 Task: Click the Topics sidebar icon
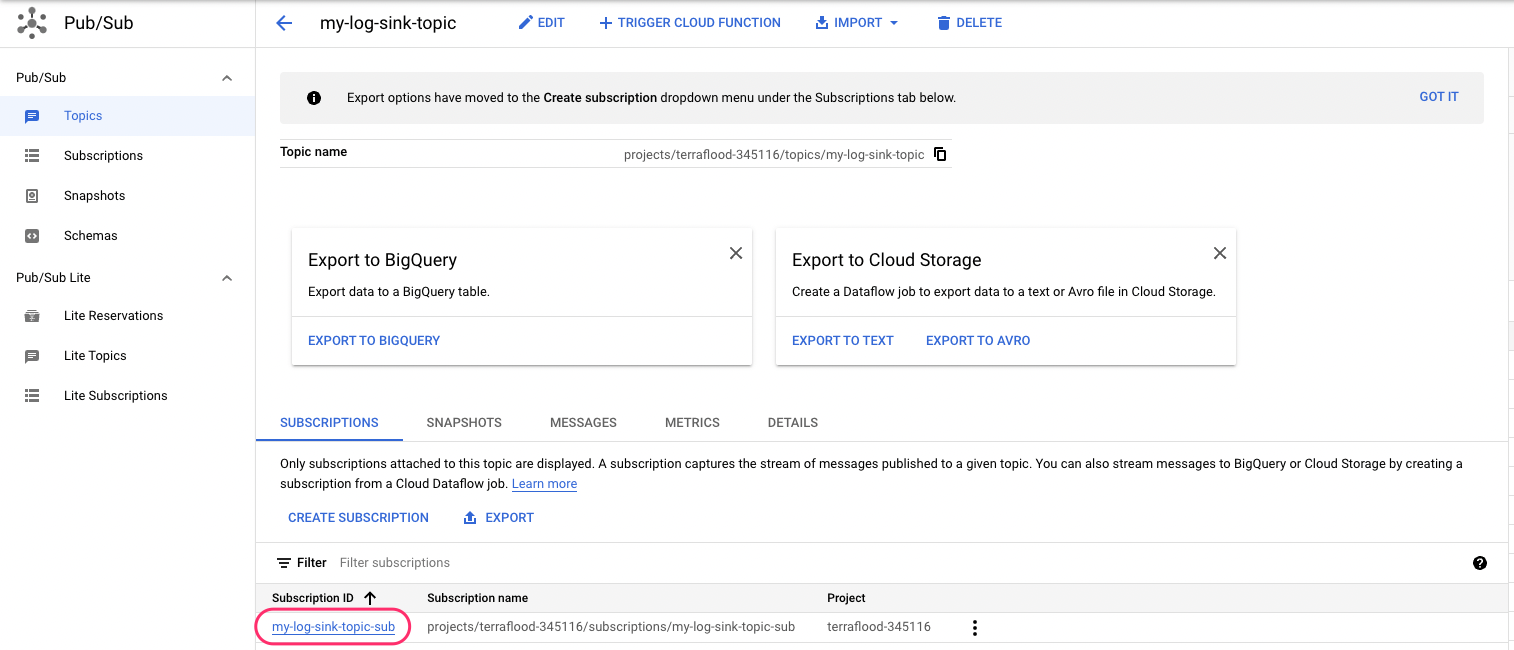32,116
